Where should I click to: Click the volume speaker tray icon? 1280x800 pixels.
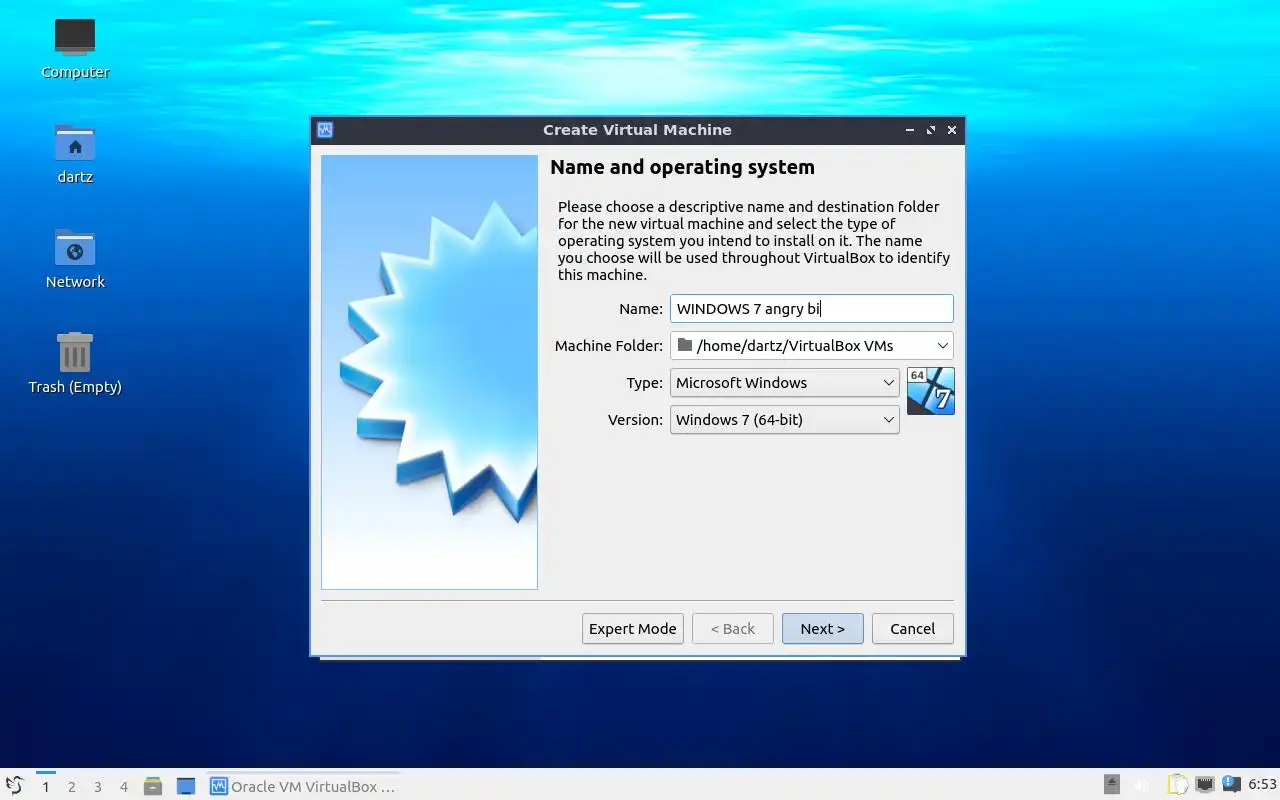1142,785
